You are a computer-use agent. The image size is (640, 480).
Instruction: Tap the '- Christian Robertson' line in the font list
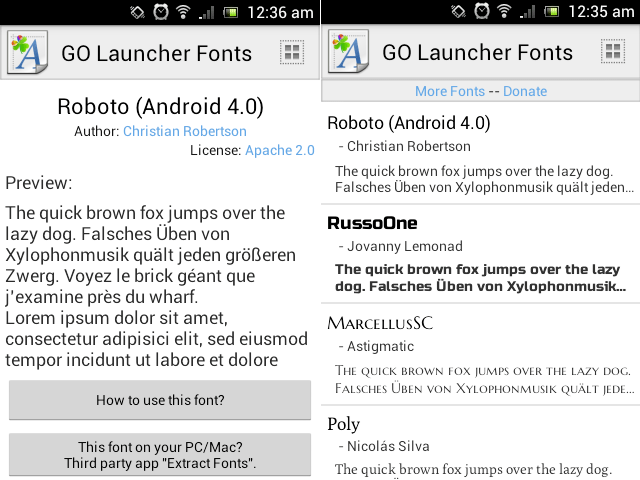(404, 146)
